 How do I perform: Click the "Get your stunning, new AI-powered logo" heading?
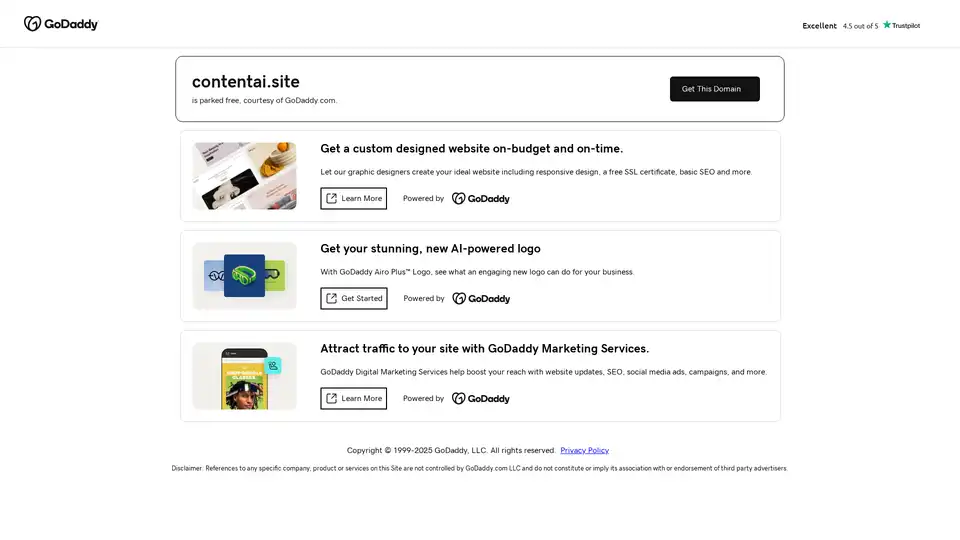[430, 248]
